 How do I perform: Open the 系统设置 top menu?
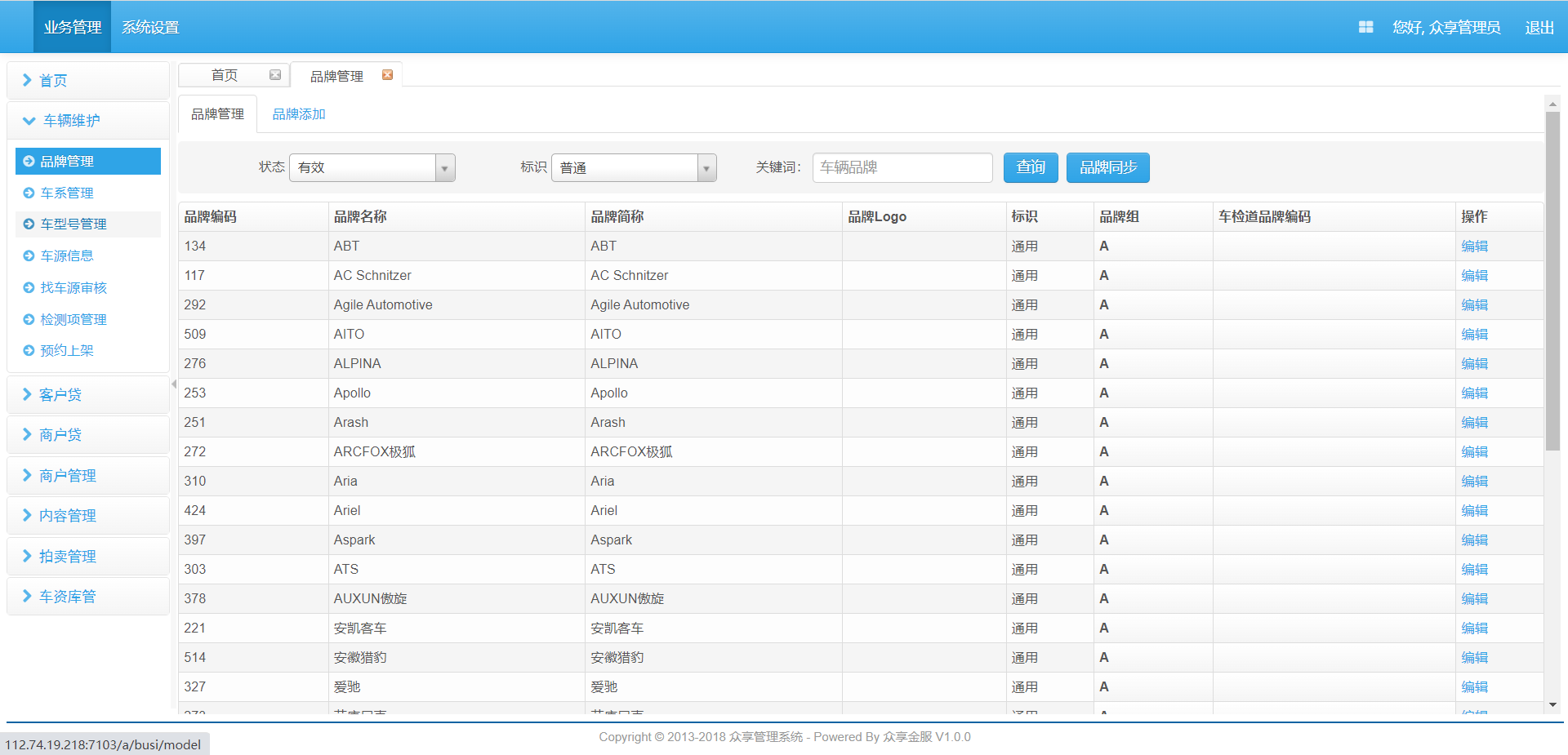[x=150, y=27]
